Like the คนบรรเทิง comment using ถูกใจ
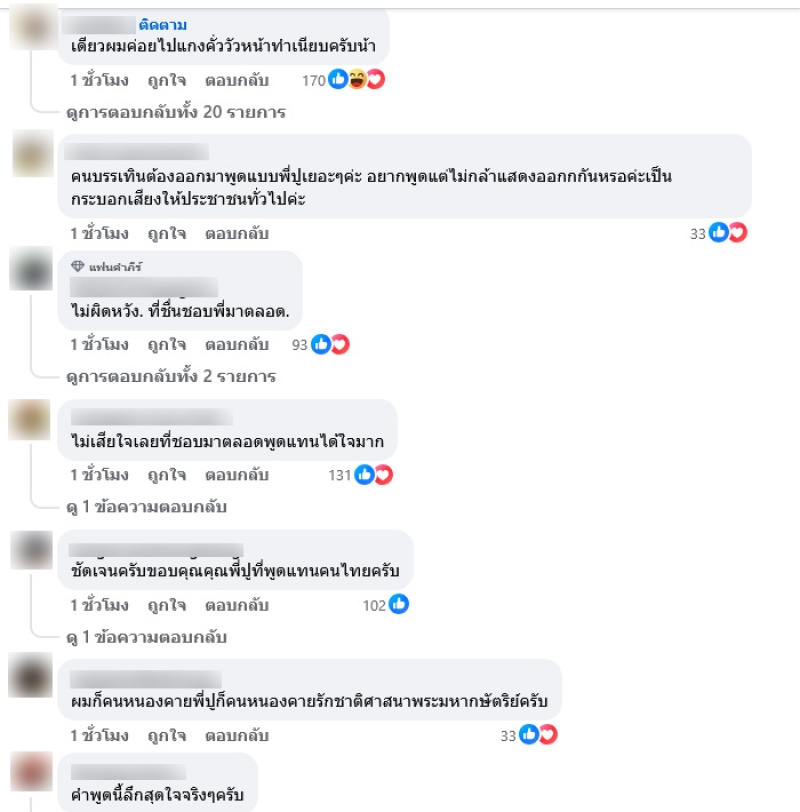 click(x=167, y=234)
